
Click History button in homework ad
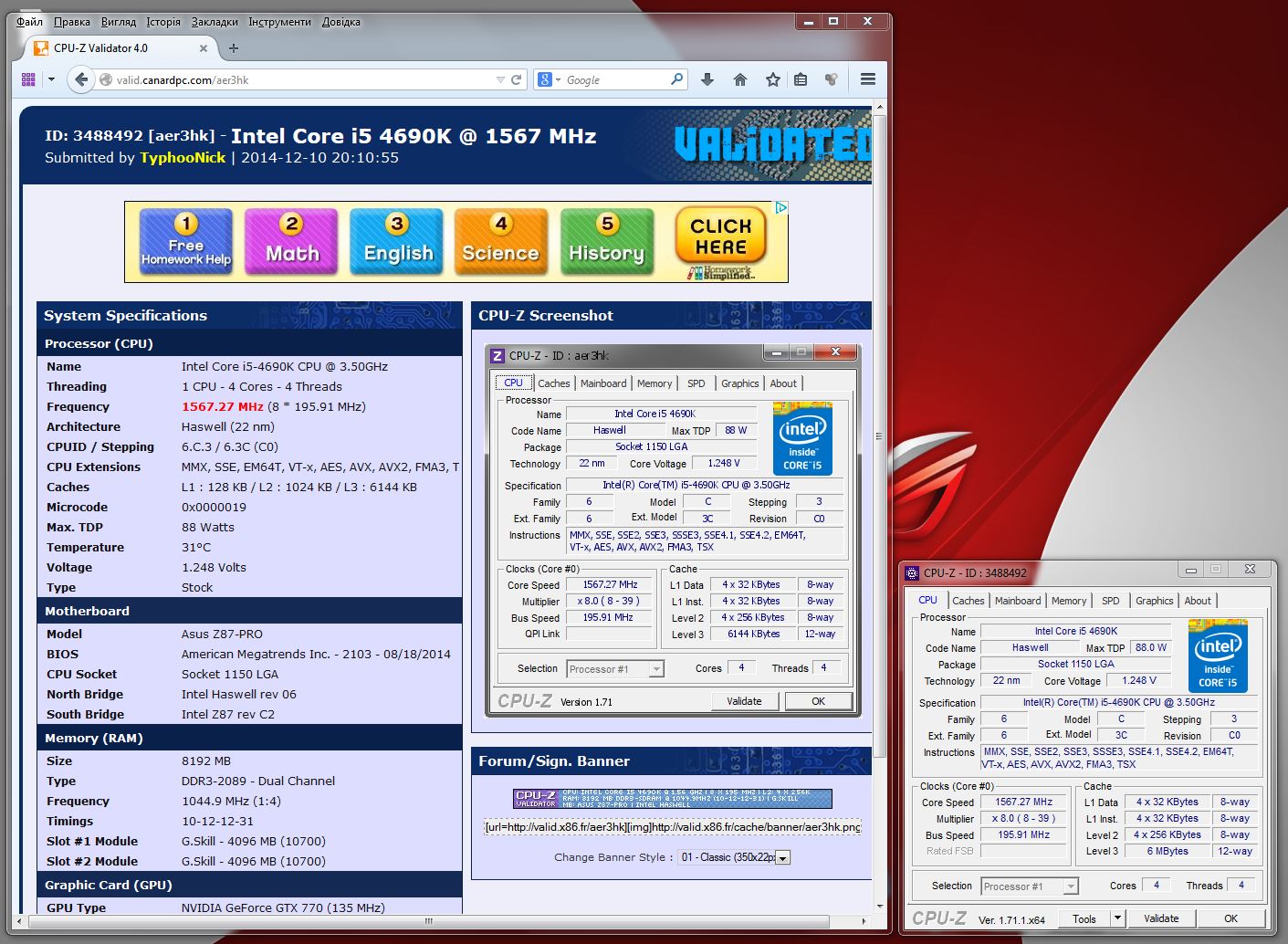(x=607, y=241)
